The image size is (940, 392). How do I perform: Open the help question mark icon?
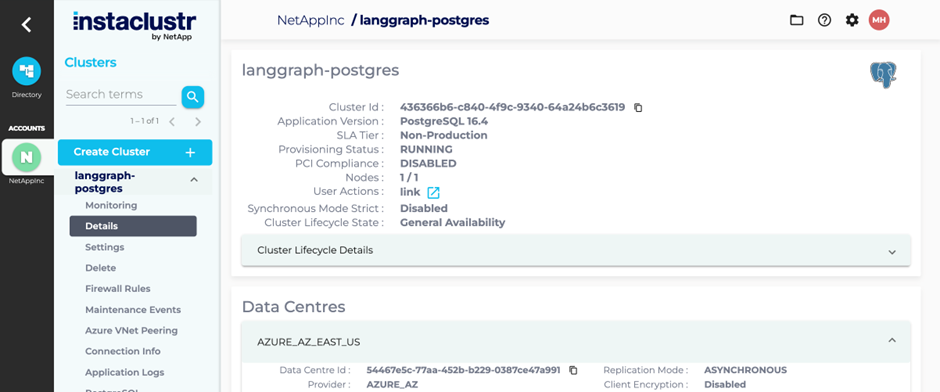[824, 20]
